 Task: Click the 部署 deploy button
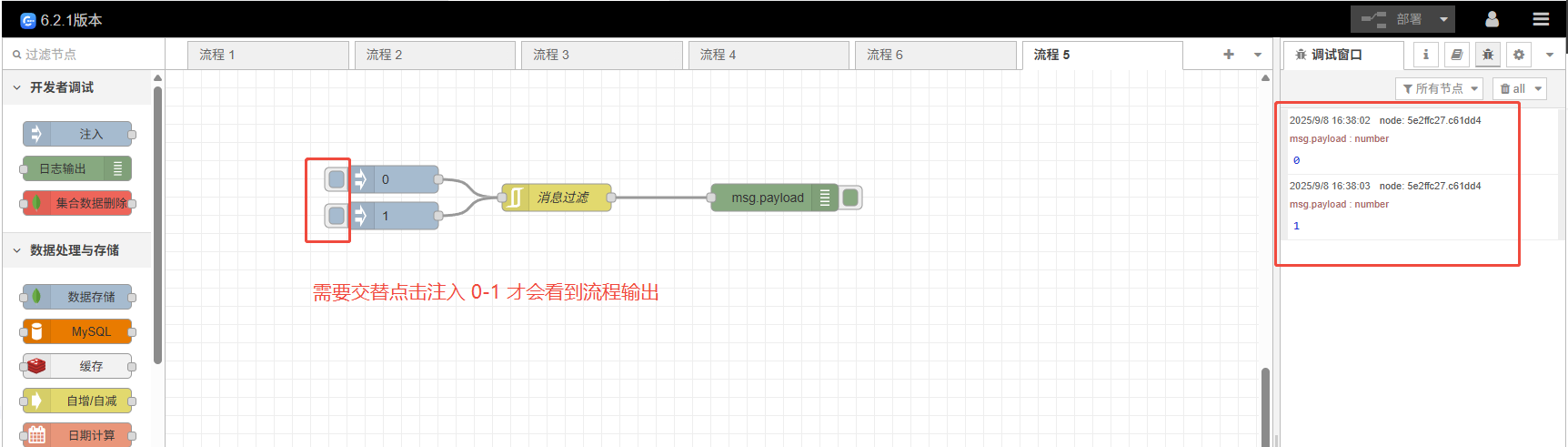point(1392,19)
